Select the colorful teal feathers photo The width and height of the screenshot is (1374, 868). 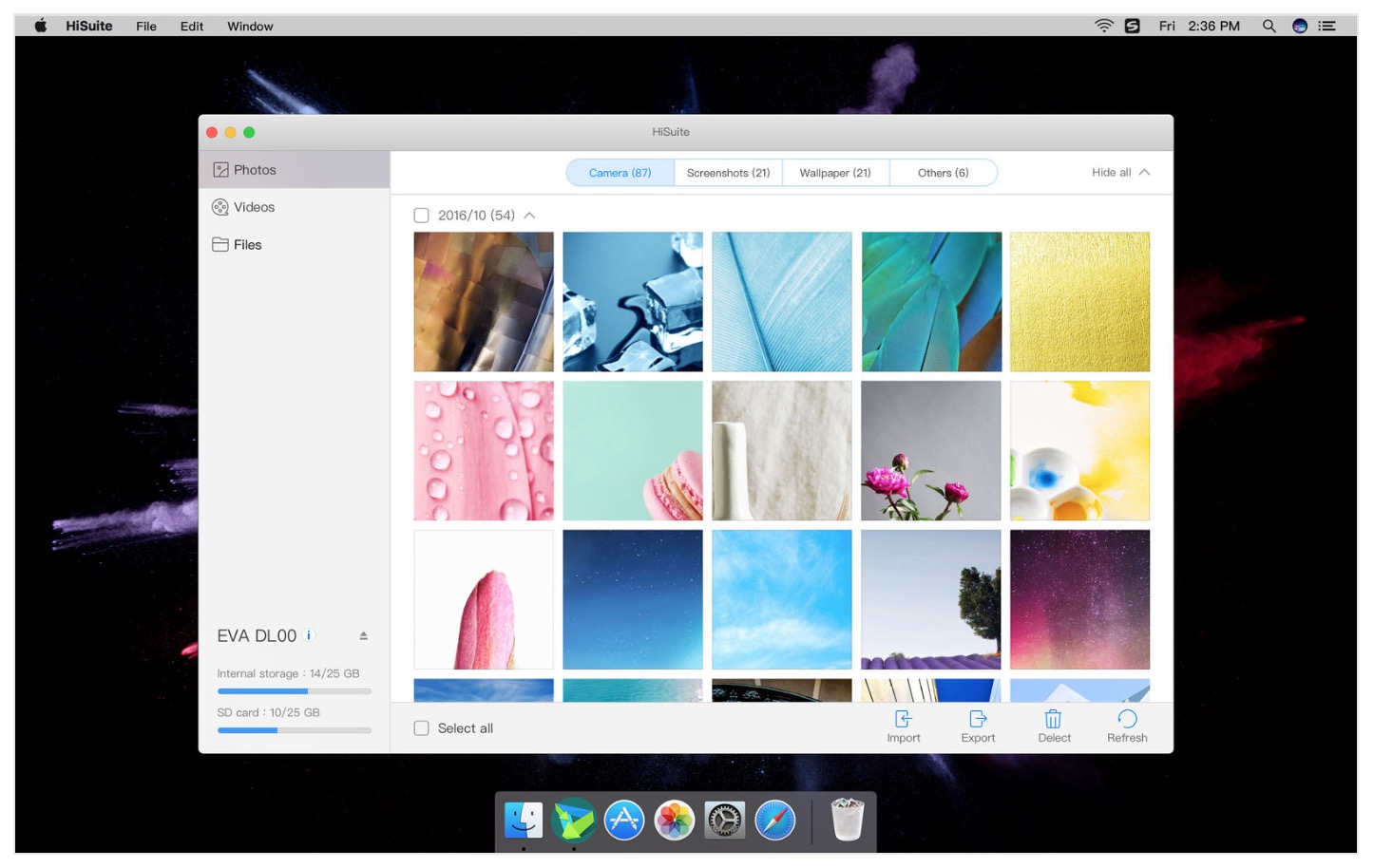coord(931,302)
